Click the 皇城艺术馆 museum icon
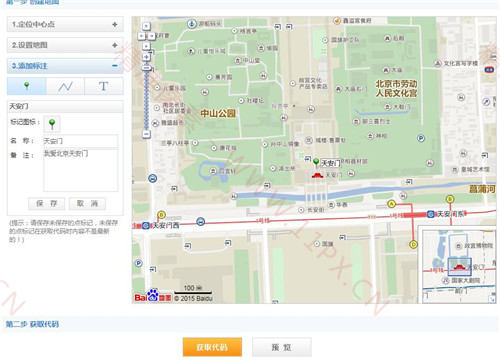 pyautogui.click(x=455, y=169)
